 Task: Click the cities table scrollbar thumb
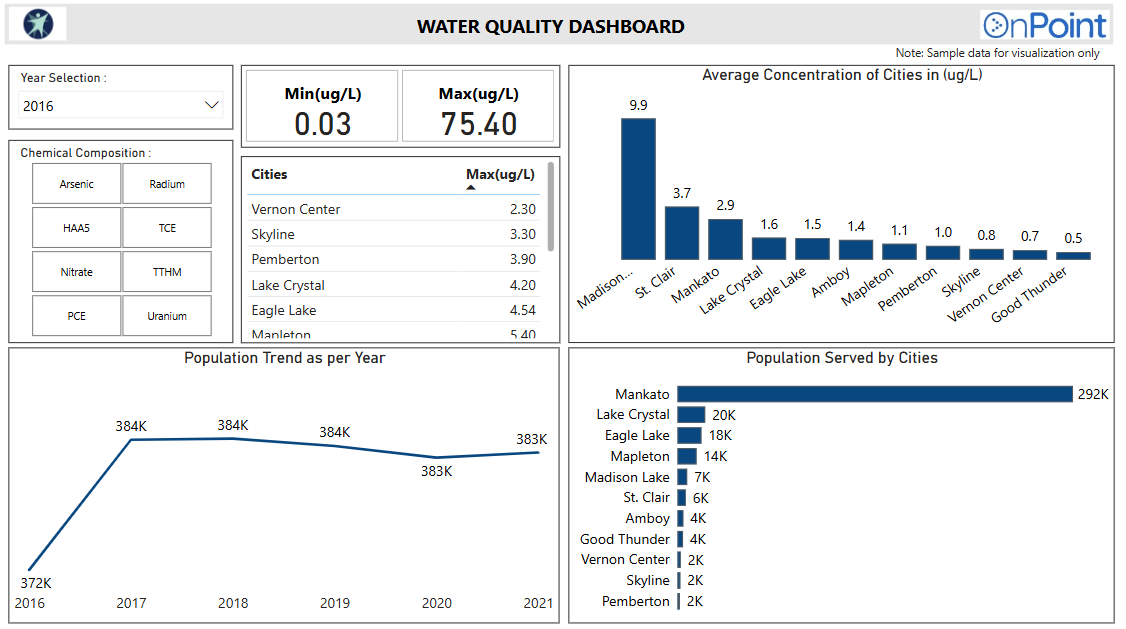(x=551, y=207)
